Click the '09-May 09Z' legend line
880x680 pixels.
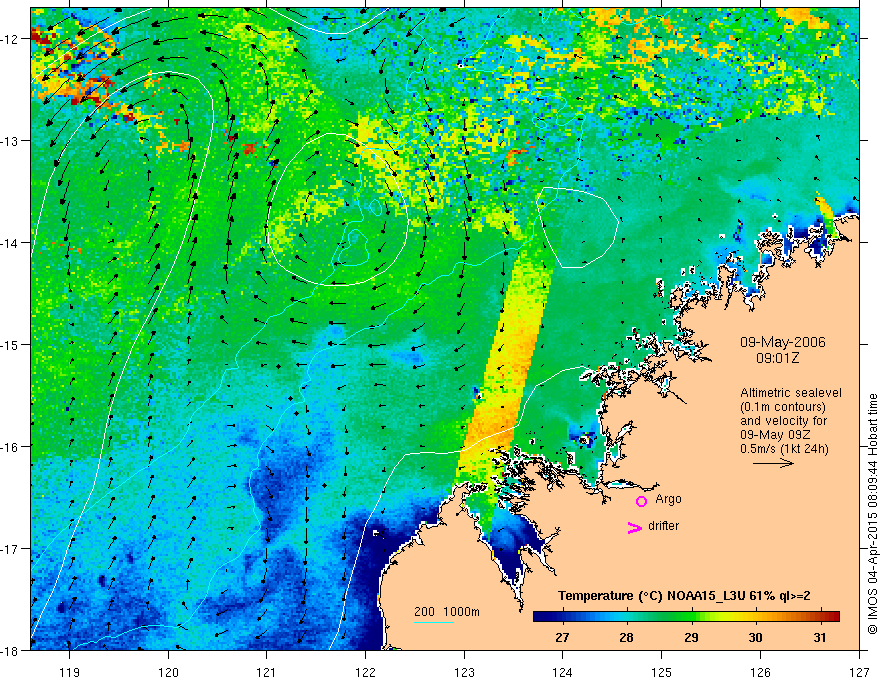pos(774,435)
